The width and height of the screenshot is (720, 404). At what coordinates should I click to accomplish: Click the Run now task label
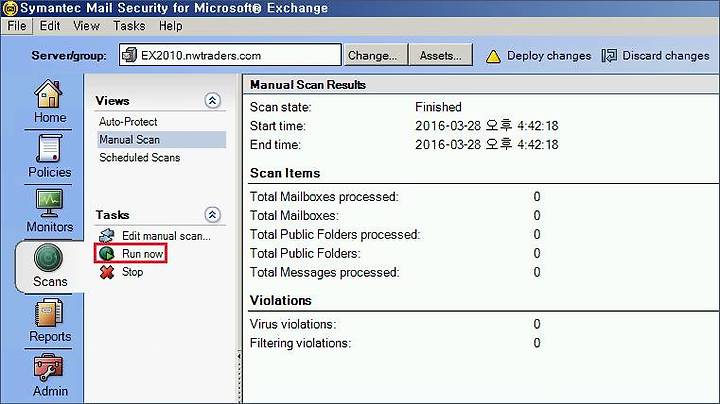[142, 254]
